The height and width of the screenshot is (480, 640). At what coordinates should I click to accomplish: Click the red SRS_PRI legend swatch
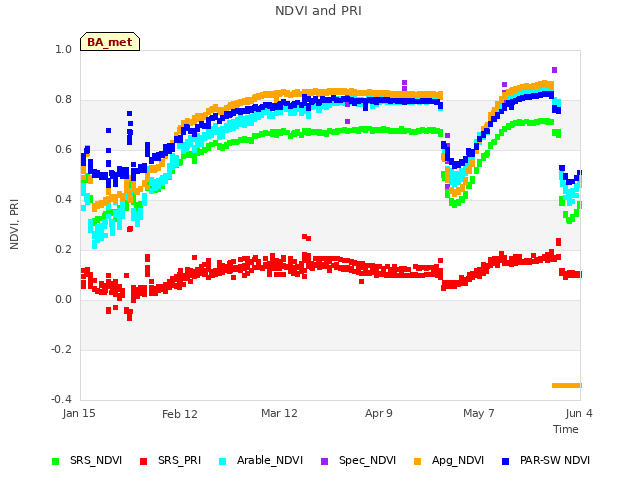point(143,461)
